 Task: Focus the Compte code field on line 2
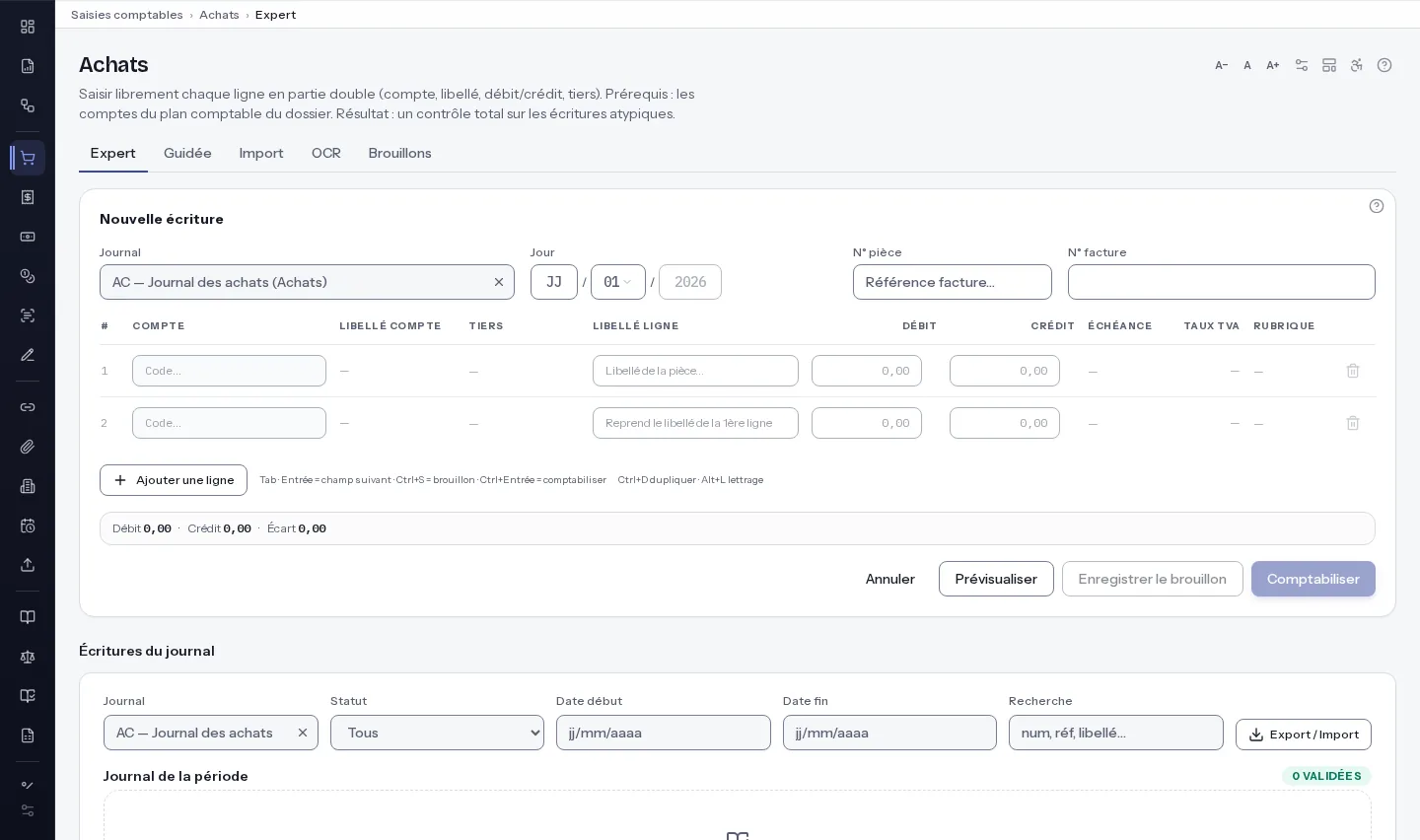230,423
